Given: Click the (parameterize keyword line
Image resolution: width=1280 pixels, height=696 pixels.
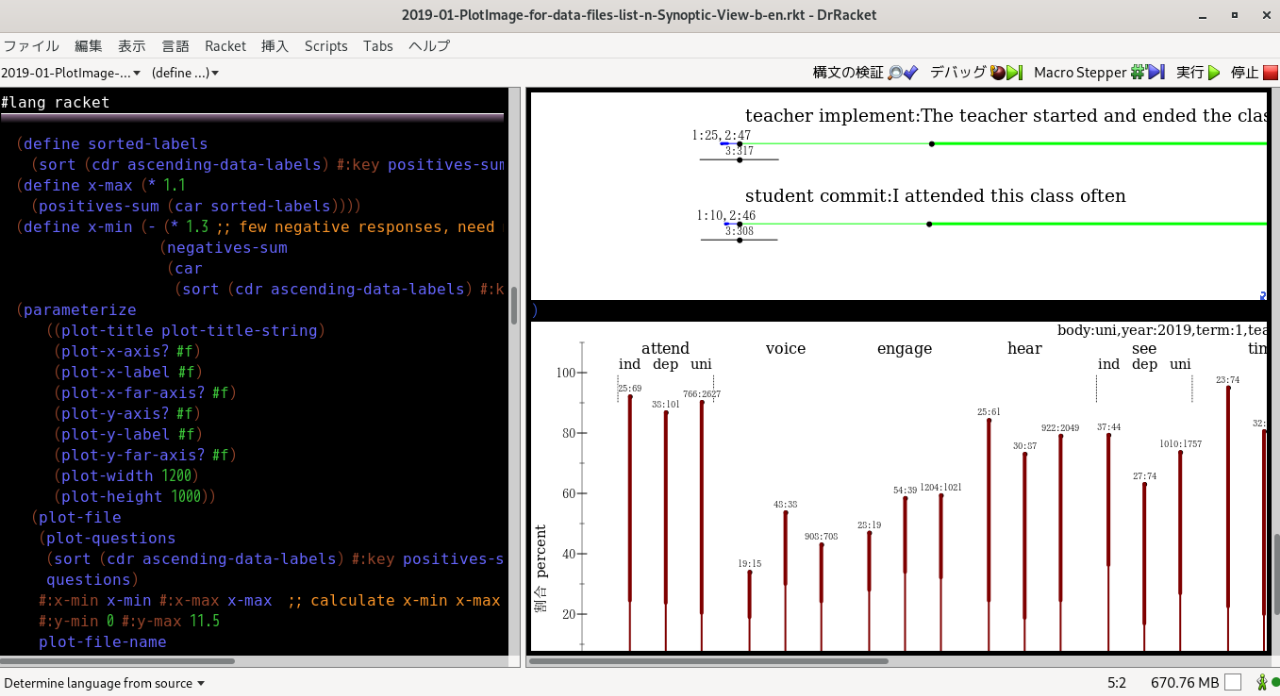Looking at the screenshot, I should point(76,310).
